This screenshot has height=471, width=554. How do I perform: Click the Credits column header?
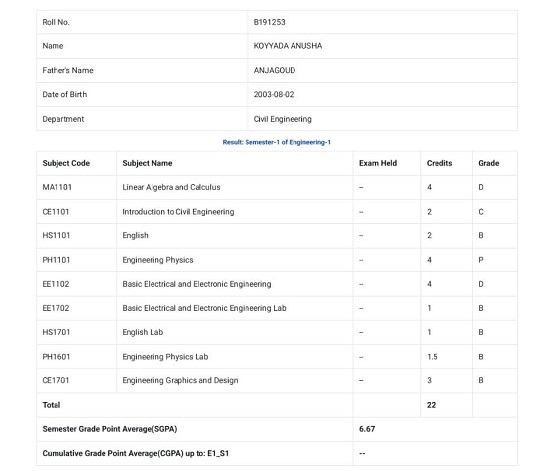point(440,163)
